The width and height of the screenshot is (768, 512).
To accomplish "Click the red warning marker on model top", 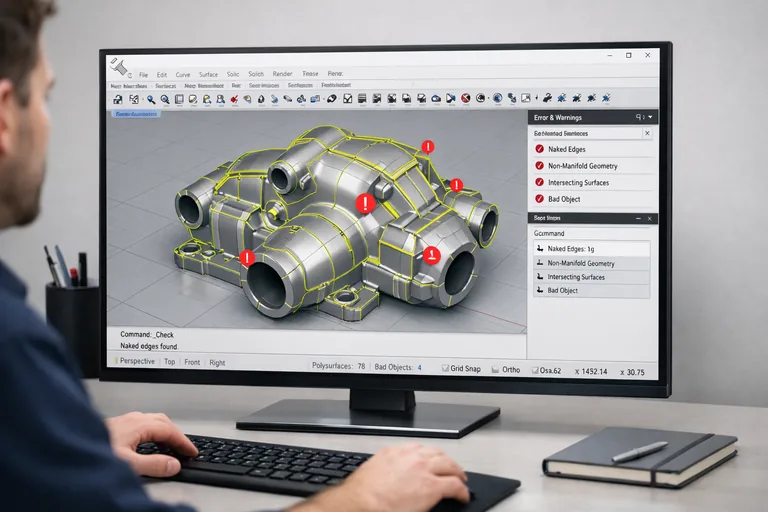I will 428,147.
